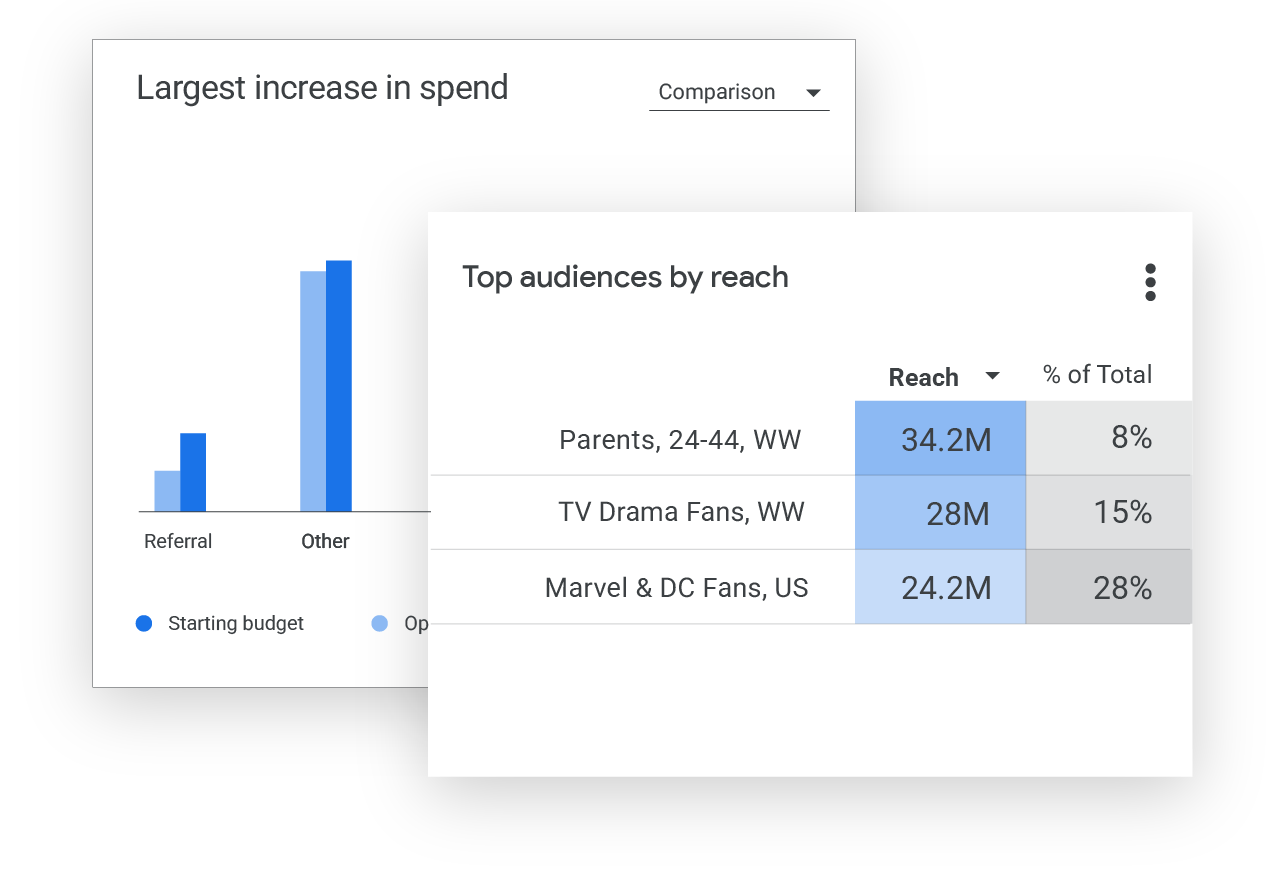Click the Reach column sort arrow
The width and height of the screenshot is (1281, 881).
992,376
